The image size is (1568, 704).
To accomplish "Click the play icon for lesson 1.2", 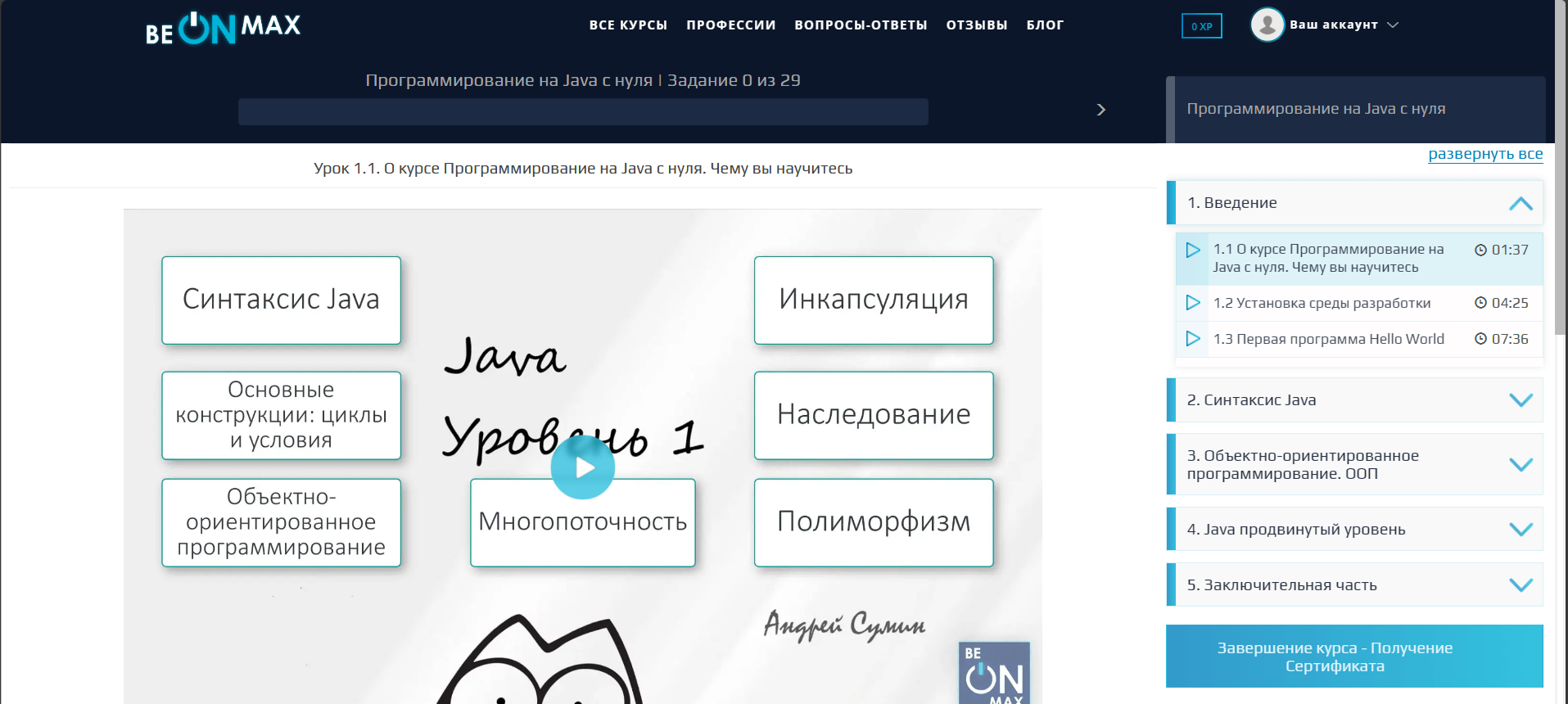I will coord(1193,303).
